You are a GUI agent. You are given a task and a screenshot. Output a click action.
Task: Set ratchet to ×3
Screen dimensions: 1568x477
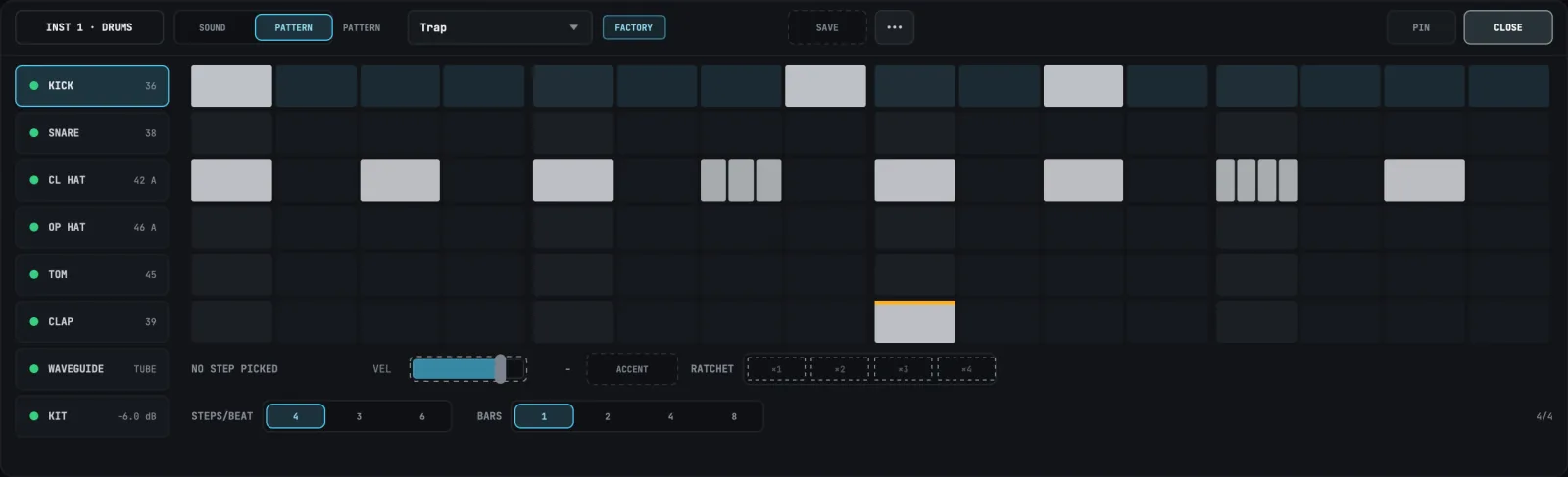coord(903,369)
